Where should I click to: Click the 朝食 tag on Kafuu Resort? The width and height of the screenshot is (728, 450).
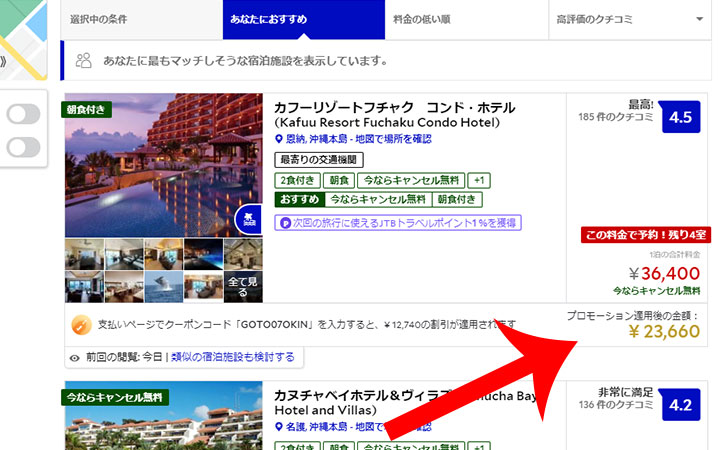(x=339, y=180)
